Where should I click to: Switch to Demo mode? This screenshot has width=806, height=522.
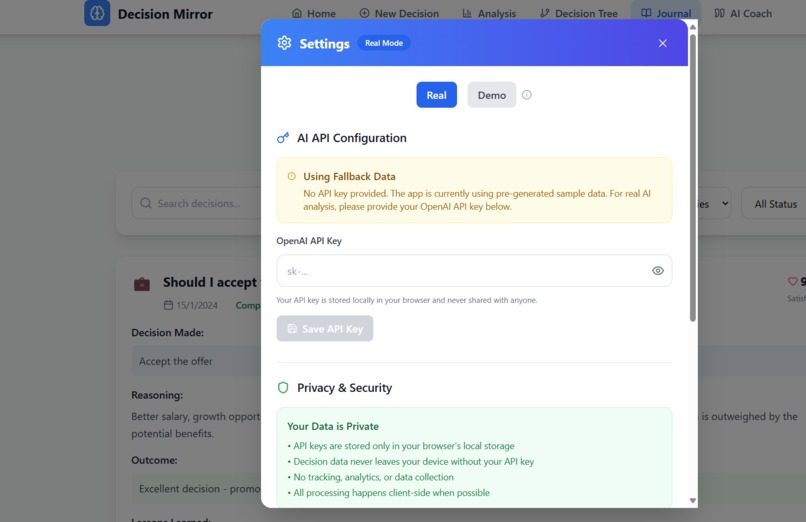(x=491, y=95)
